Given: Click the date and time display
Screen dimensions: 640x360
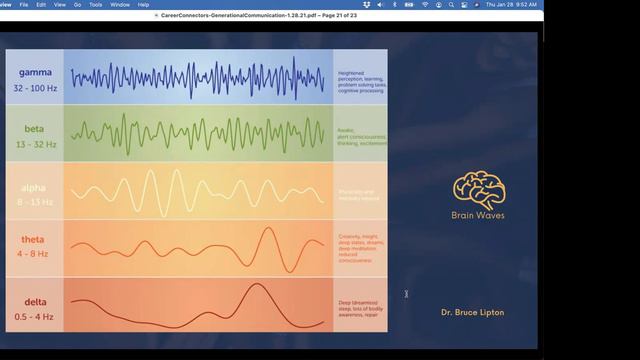Looking at the screenshot, I should (511, 5).
